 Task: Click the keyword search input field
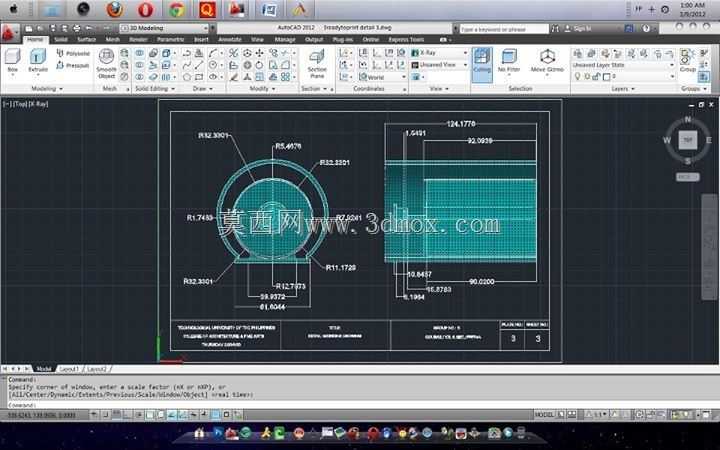click(504, 29)
